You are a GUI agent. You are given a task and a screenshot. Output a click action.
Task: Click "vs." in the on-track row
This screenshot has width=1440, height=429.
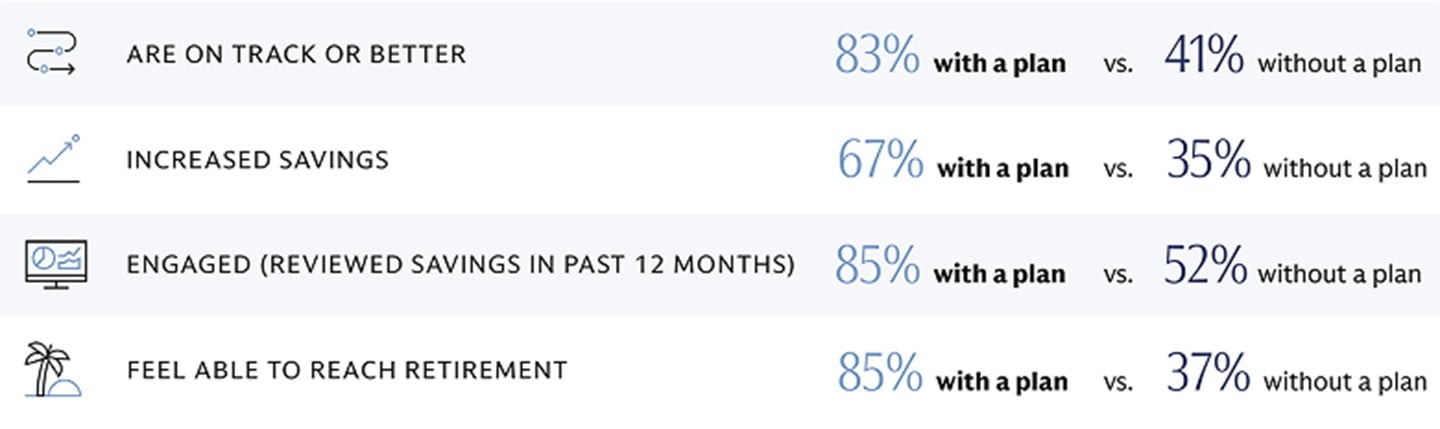coord(1119,66)
